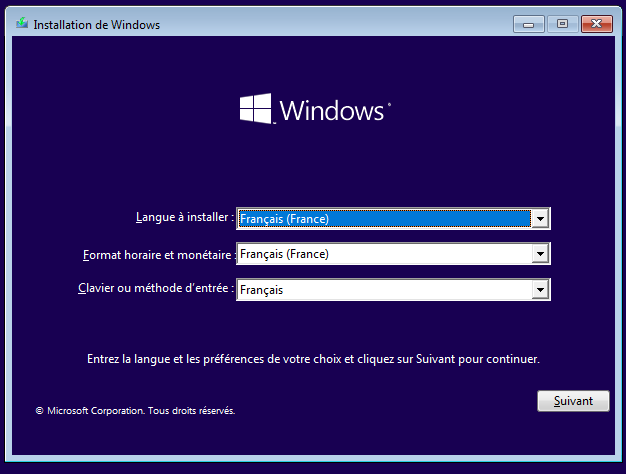Close the Installation de Windows window
626x474 pixels.
click(x=597, y=24)
